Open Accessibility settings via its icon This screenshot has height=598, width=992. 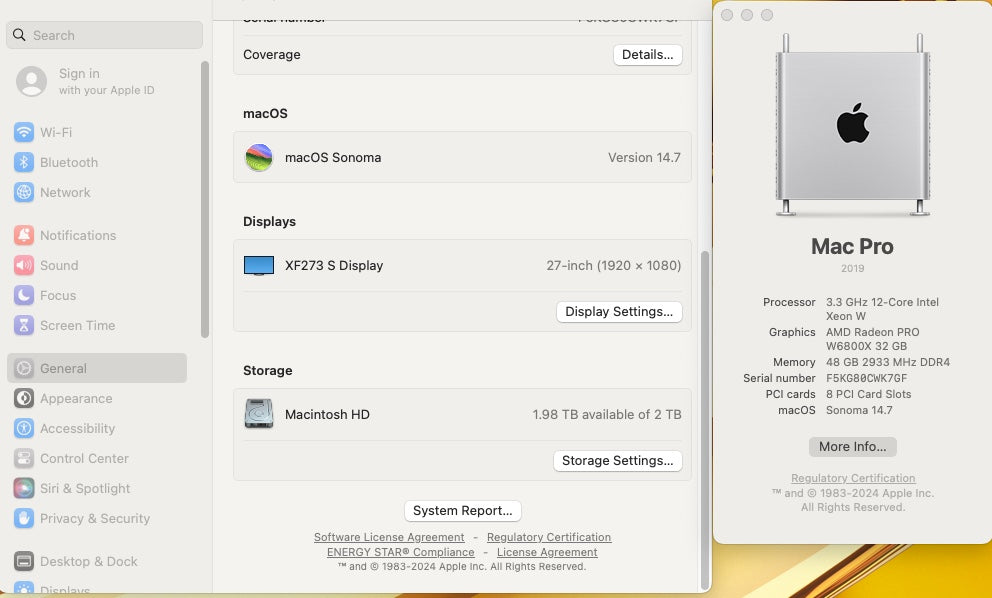pos(23,428)
